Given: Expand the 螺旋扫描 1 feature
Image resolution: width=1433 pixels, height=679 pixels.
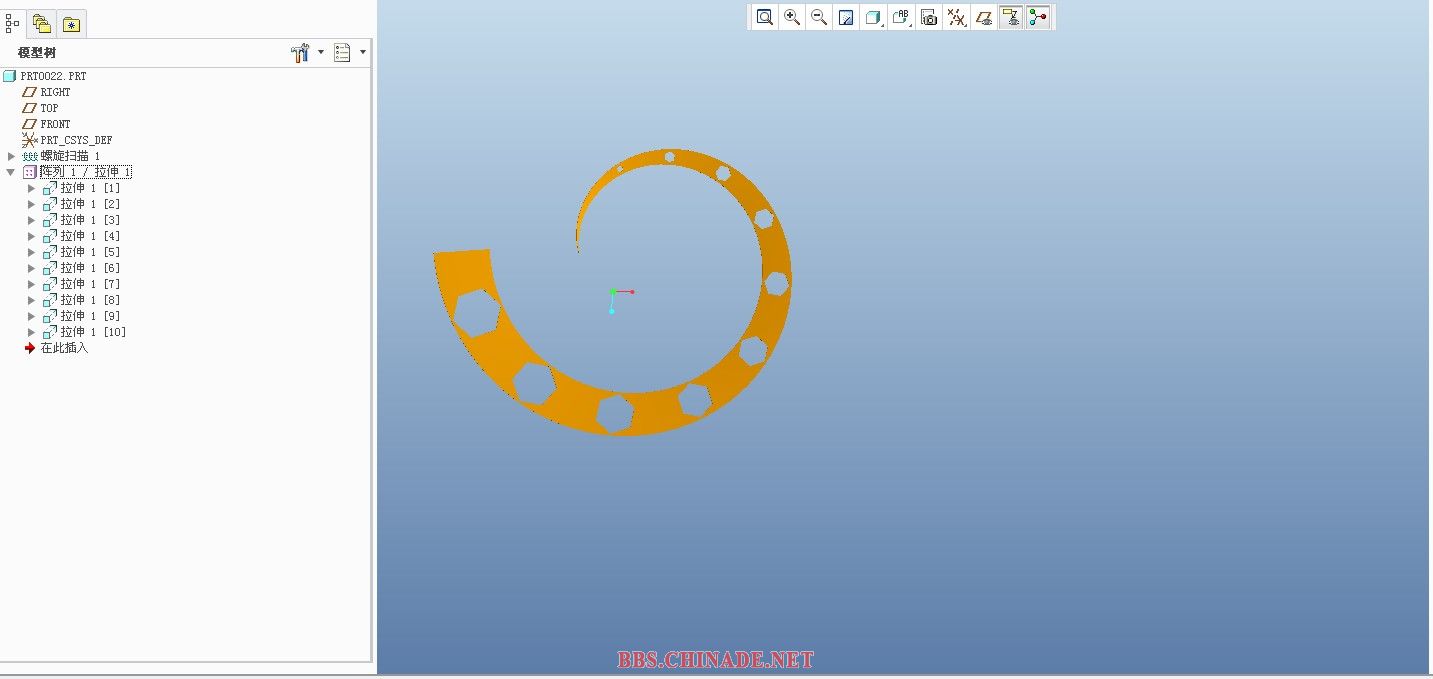Looking at the screenshot, I should point(11,156).
